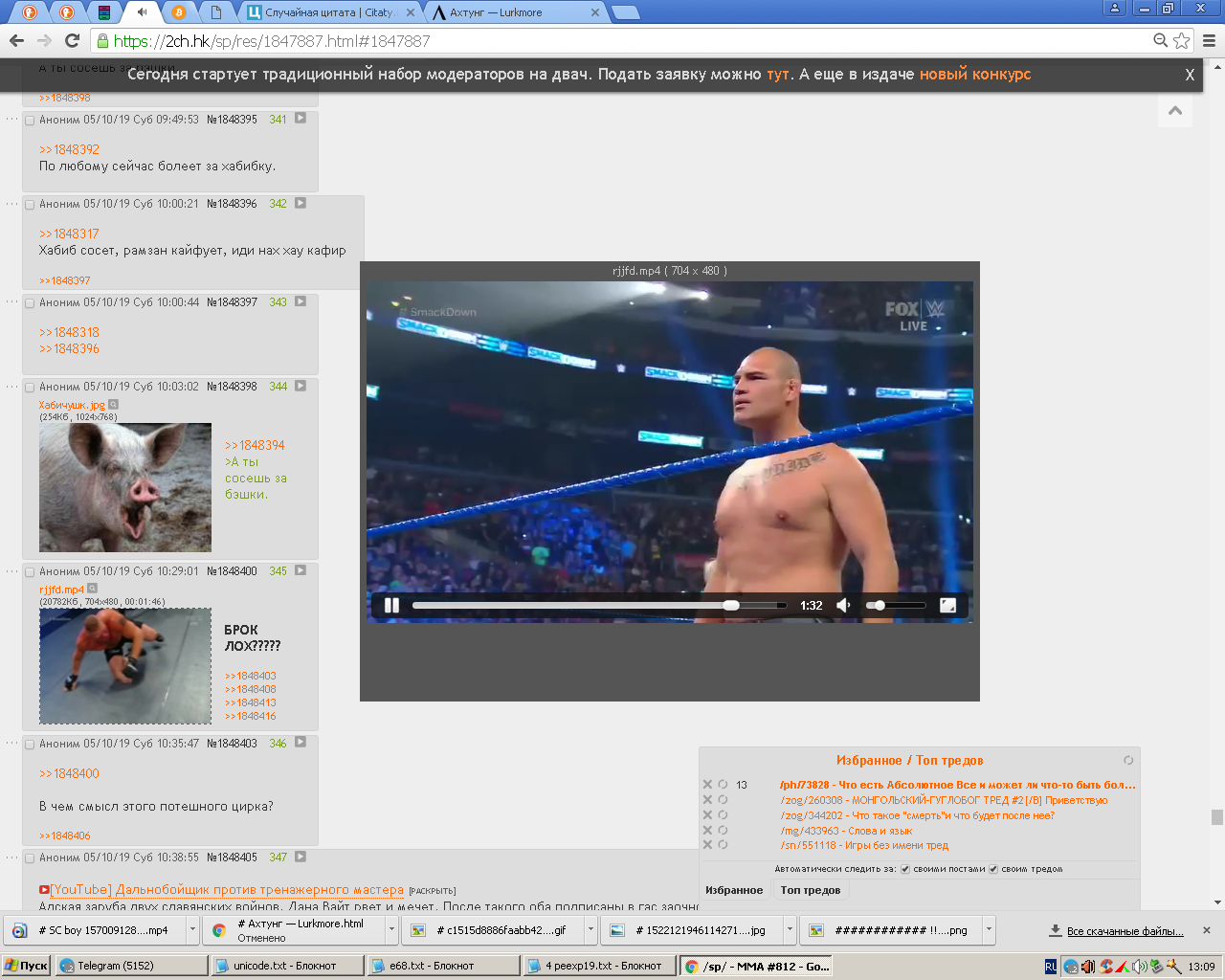1225x980 pixels.
Task: Remove /ph/73828 thread from favorites
Action: tap(708, 785)
